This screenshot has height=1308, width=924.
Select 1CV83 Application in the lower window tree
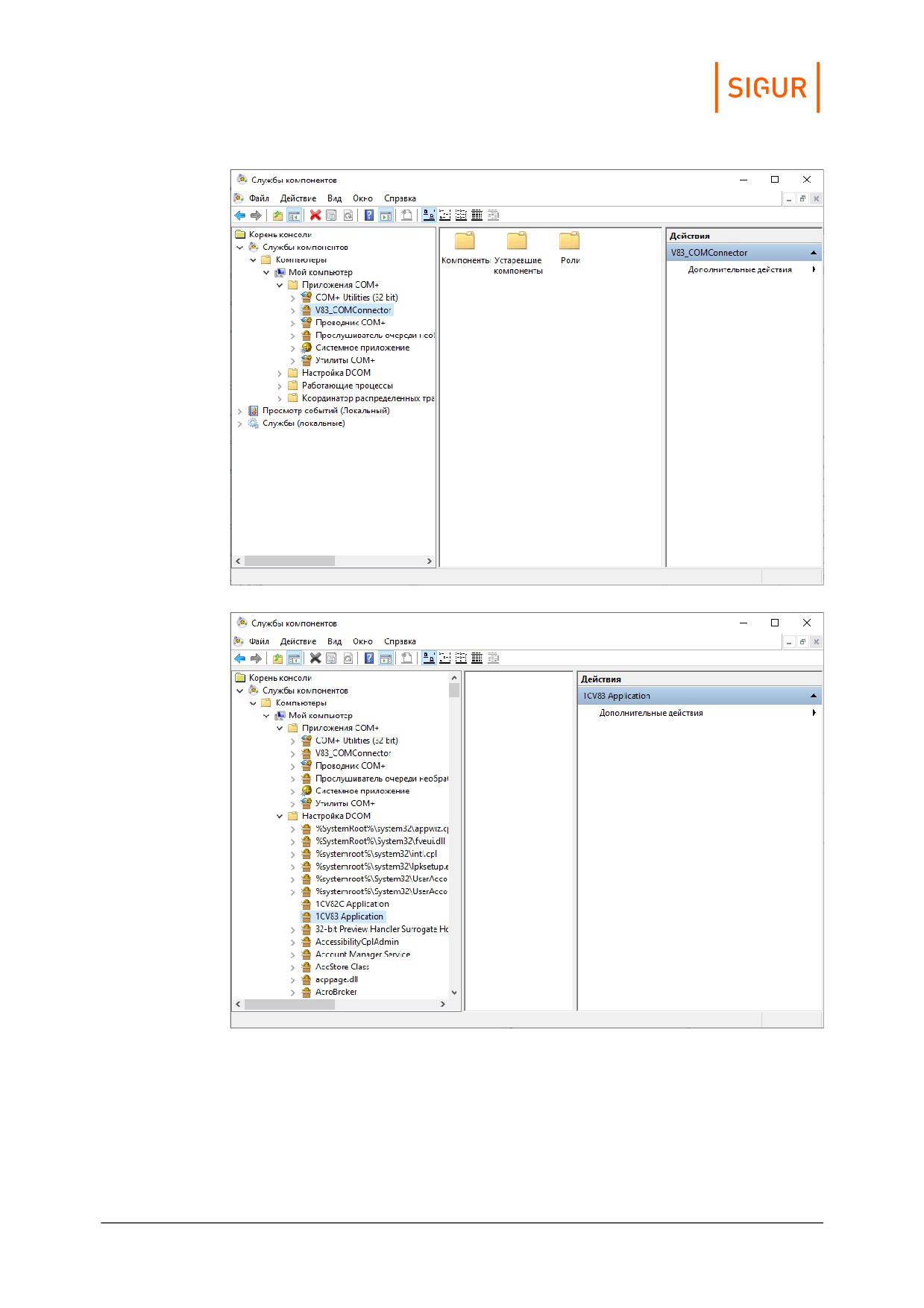pyautogui.click(x=349, y=916)
